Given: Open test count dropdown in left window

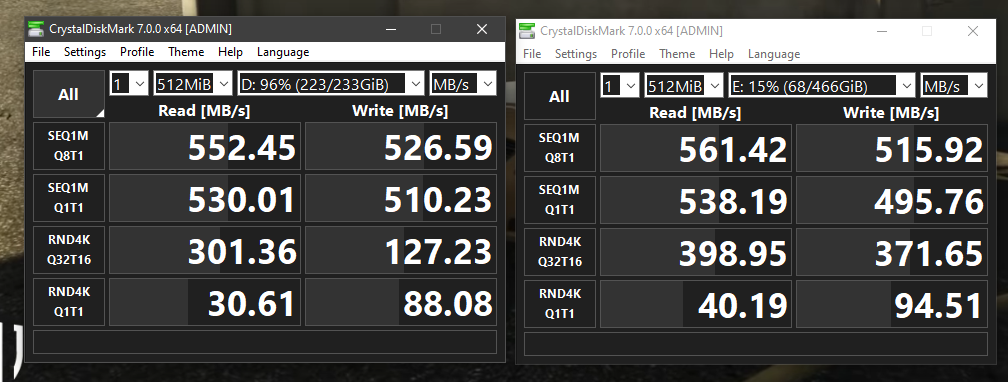Looking at the screenshot, I should tap(129, 84).
